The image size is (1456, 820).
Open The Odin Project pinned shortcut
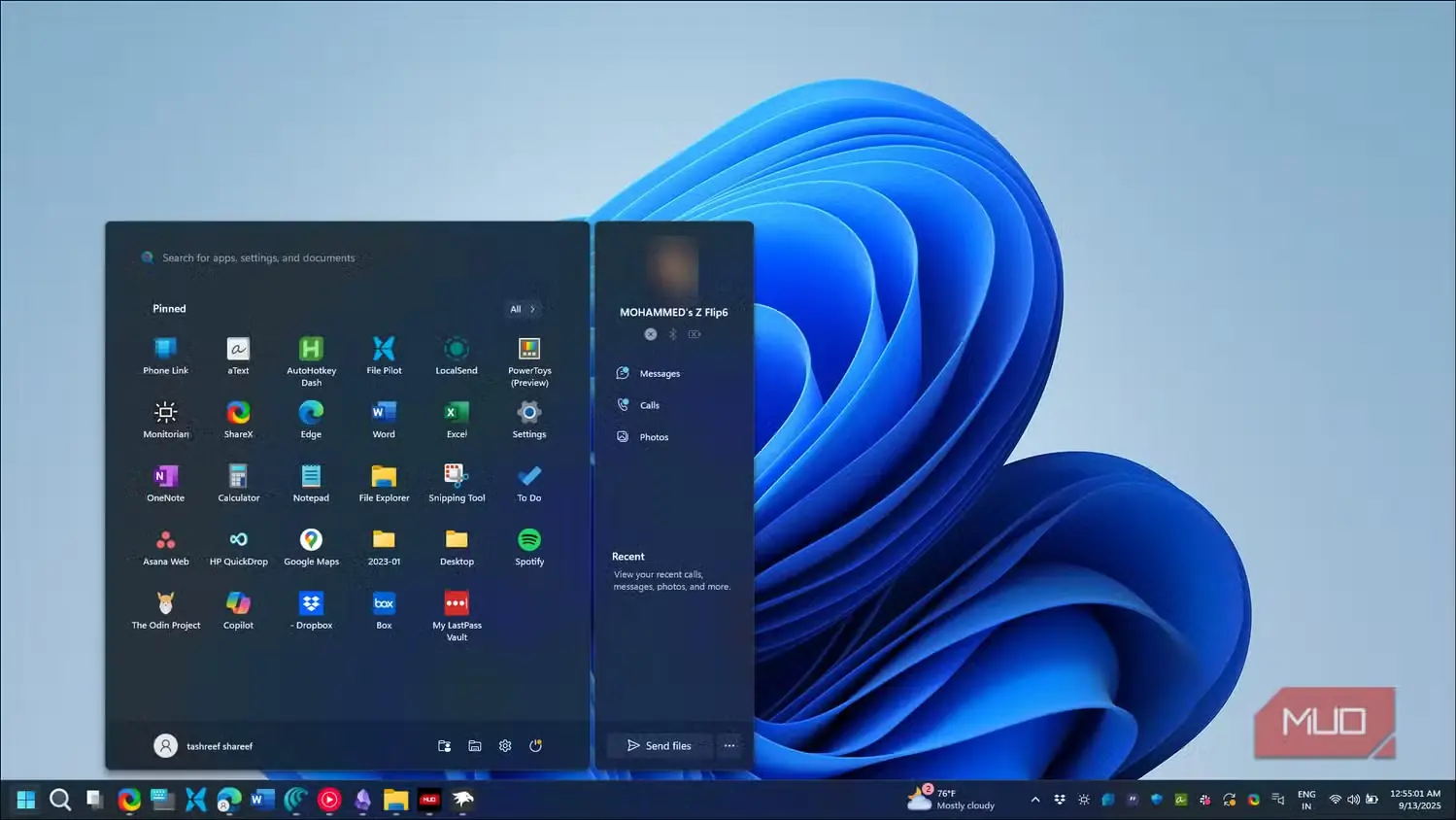[166, 611]
